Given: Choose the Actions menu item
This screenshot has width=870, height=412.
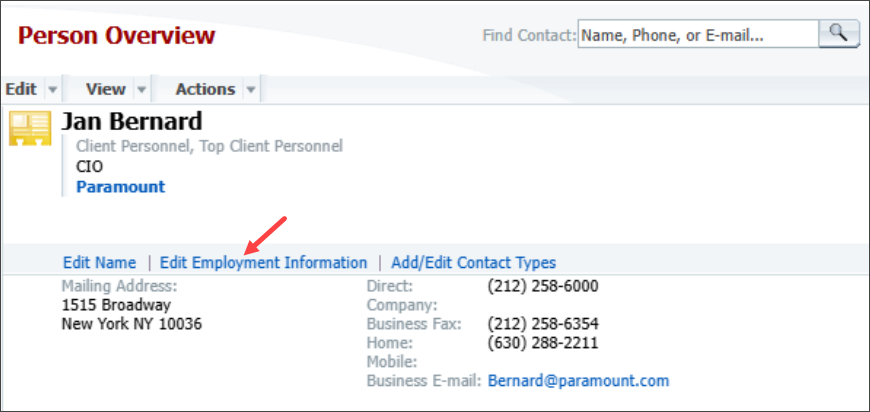Looking at the screenshot, I should pos(205,89).
